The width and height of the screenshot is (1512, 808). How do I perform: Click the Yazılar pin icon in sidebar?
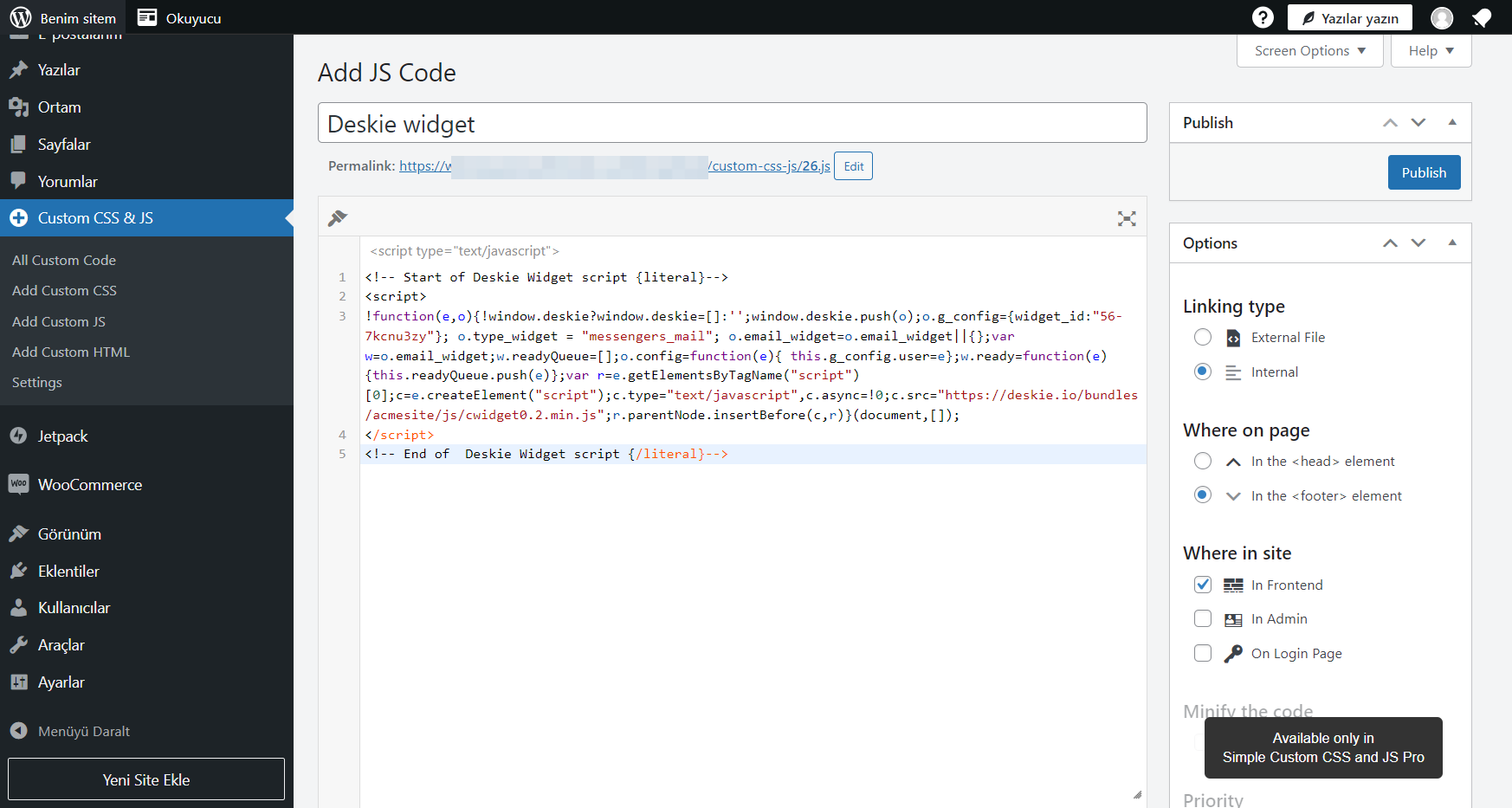point(18,70)
